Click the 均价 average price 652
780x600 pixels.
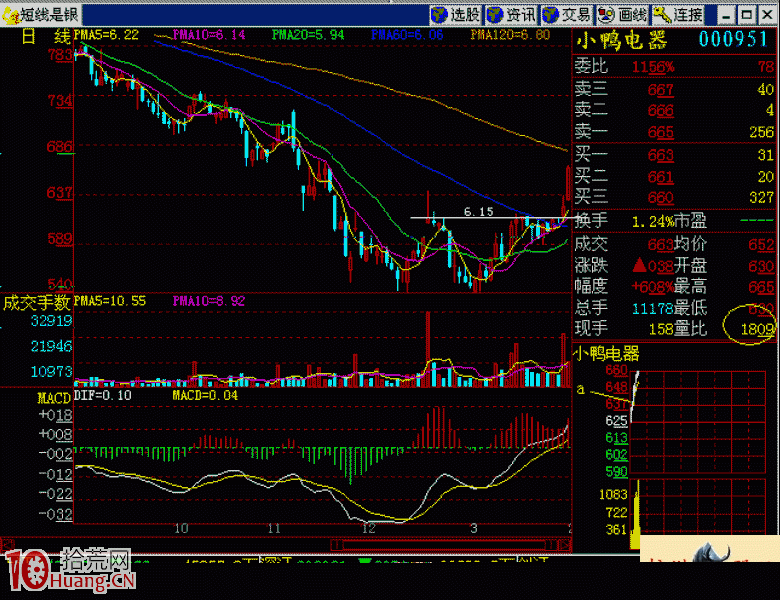coord(761,244)
